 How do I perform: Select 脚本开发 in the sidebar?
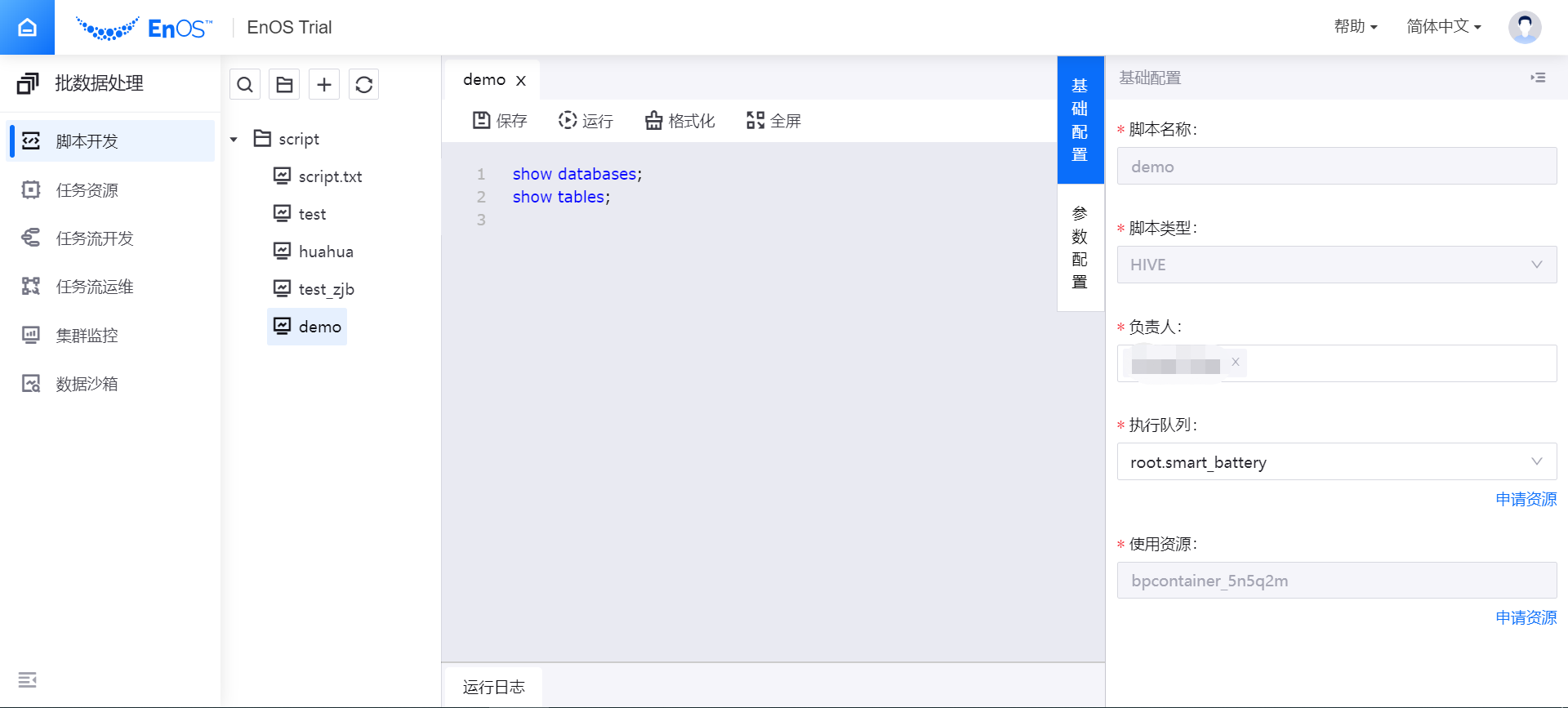coord(111,141)
